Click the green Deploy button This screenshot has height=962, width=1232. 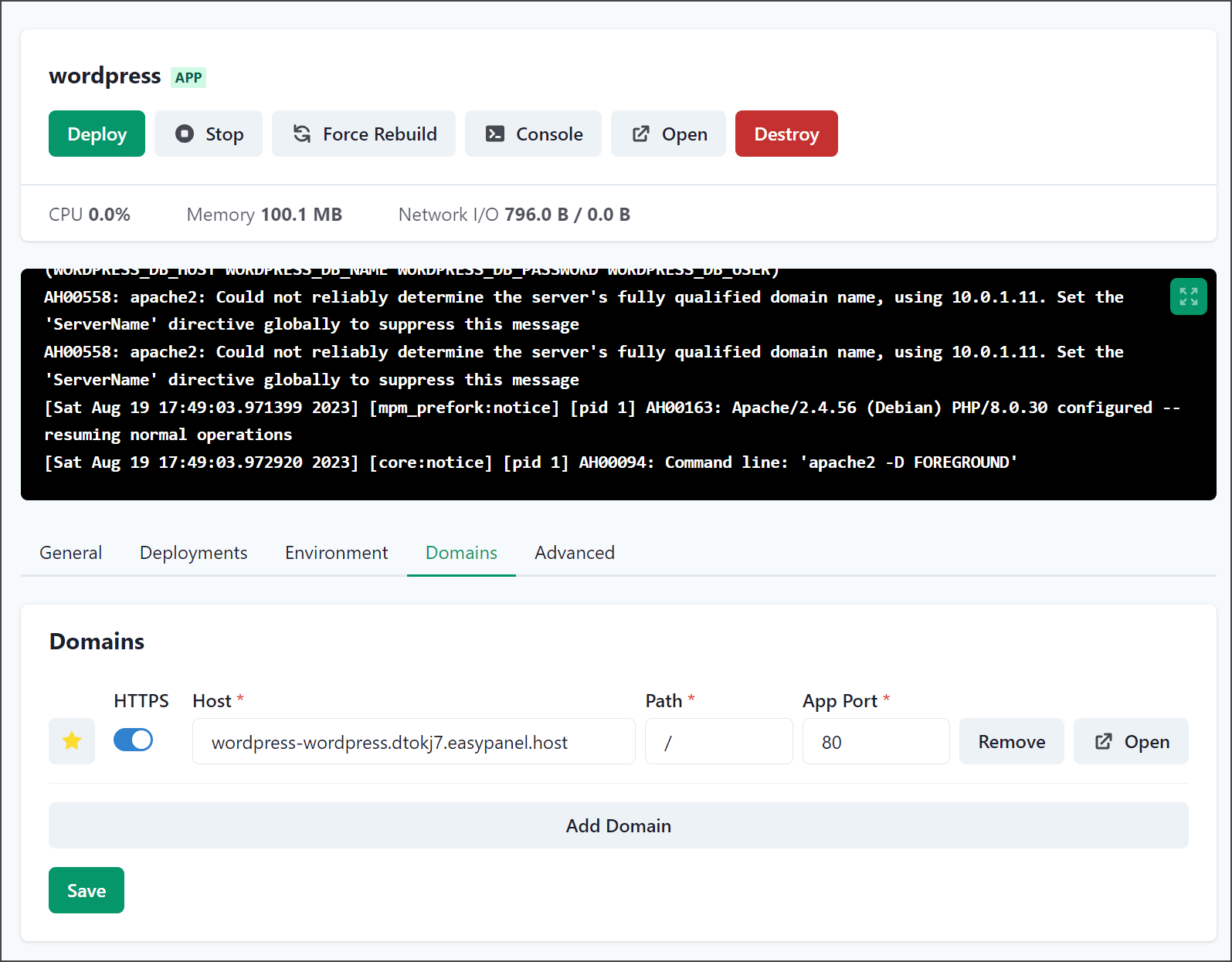coord(97,134)
